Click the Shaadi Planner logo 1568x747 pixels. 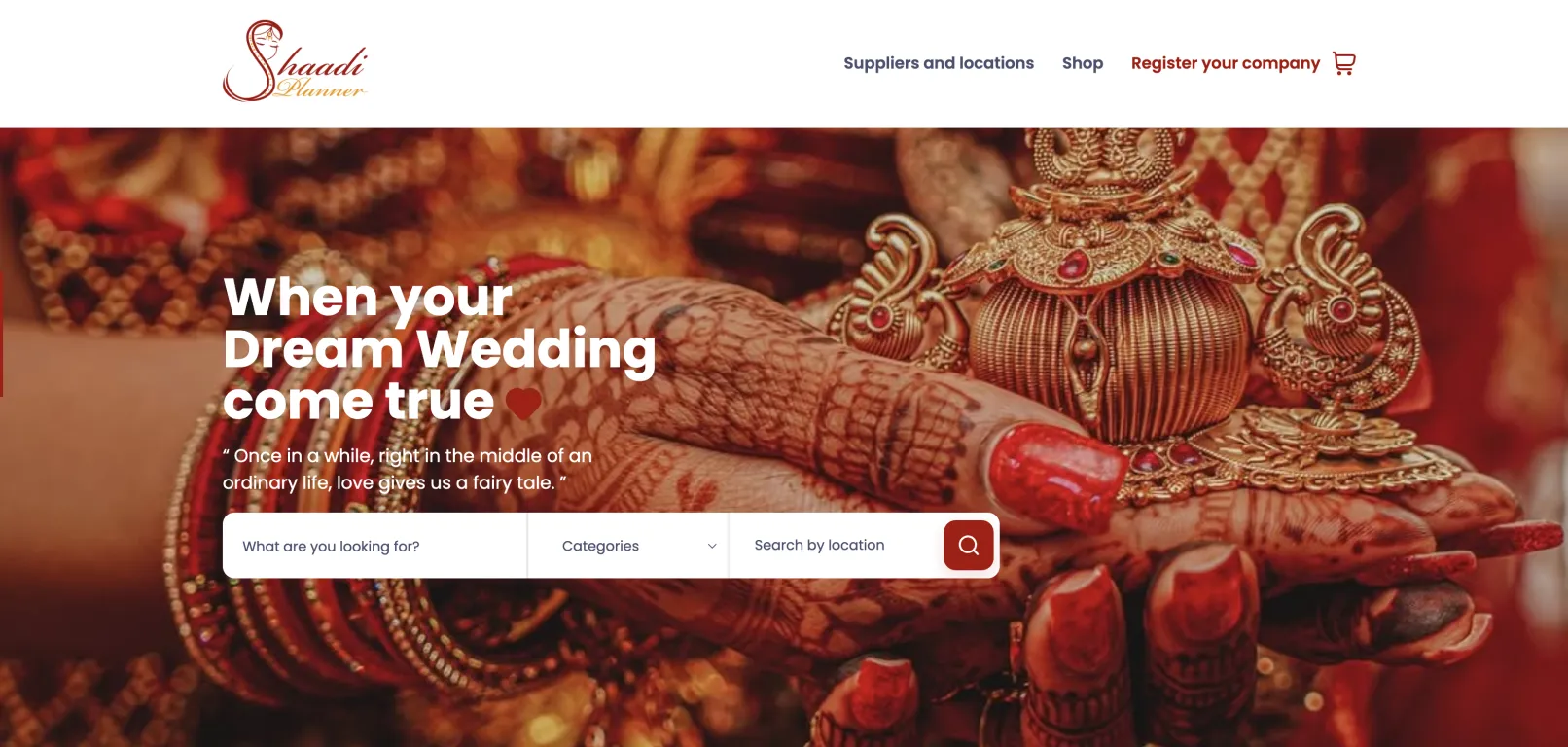(x=295, y=61)
